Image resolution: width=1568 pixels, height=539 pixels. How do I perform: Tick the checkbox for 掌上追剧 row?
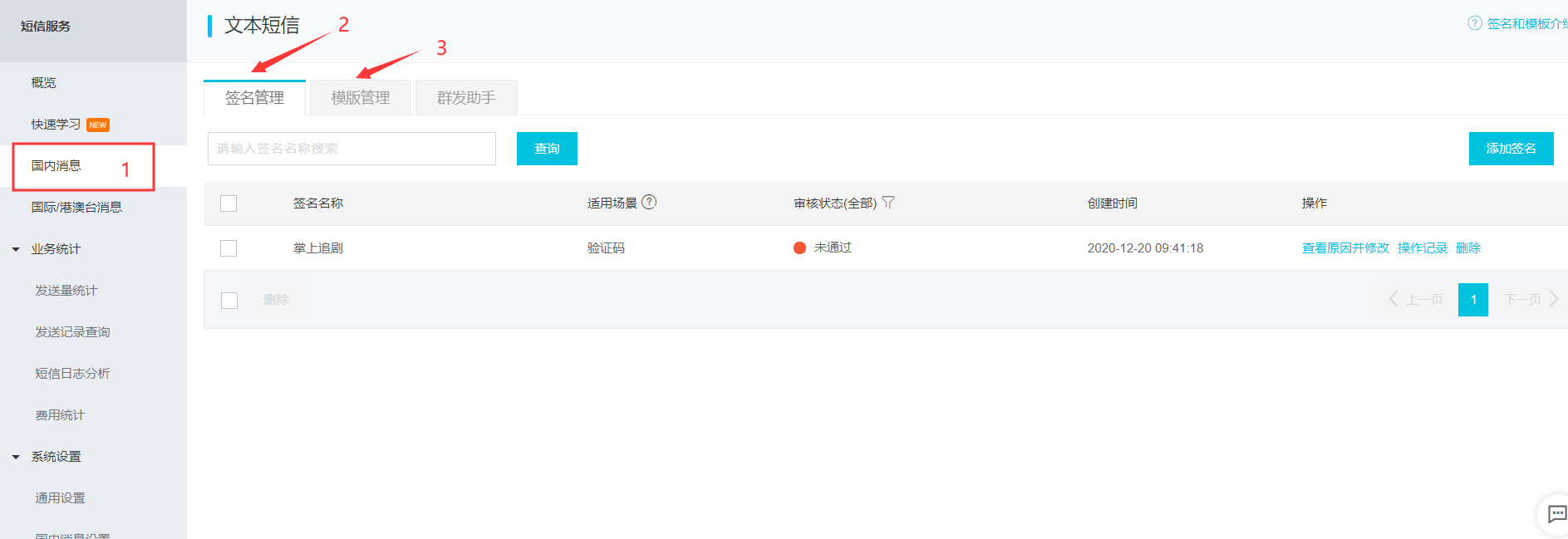tap(229, 248)
